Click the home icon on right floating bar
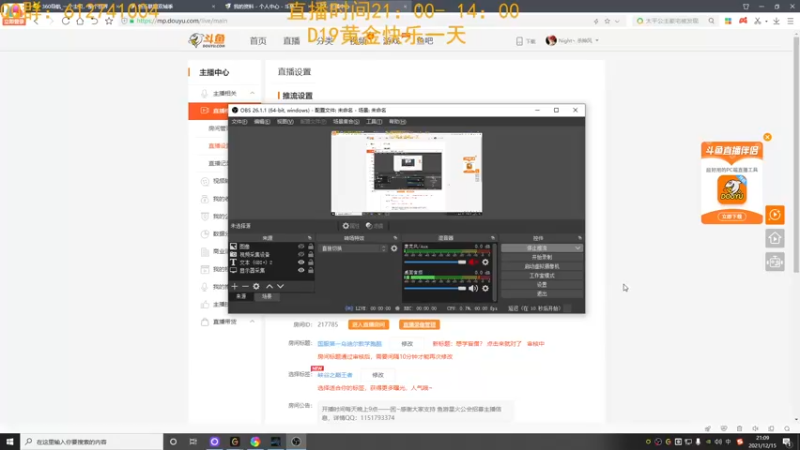800x450 pixels. (775, 238)
